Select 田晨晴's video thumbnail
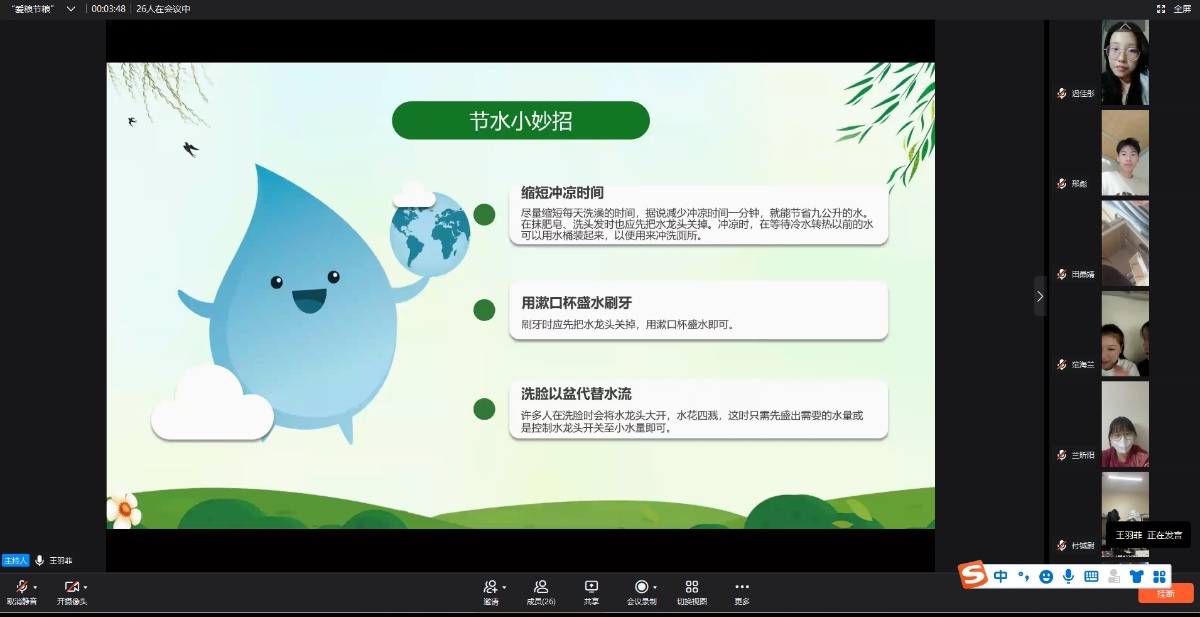Image resolution: width=1200 pixels, height=617 pixels. (1125, 243)
